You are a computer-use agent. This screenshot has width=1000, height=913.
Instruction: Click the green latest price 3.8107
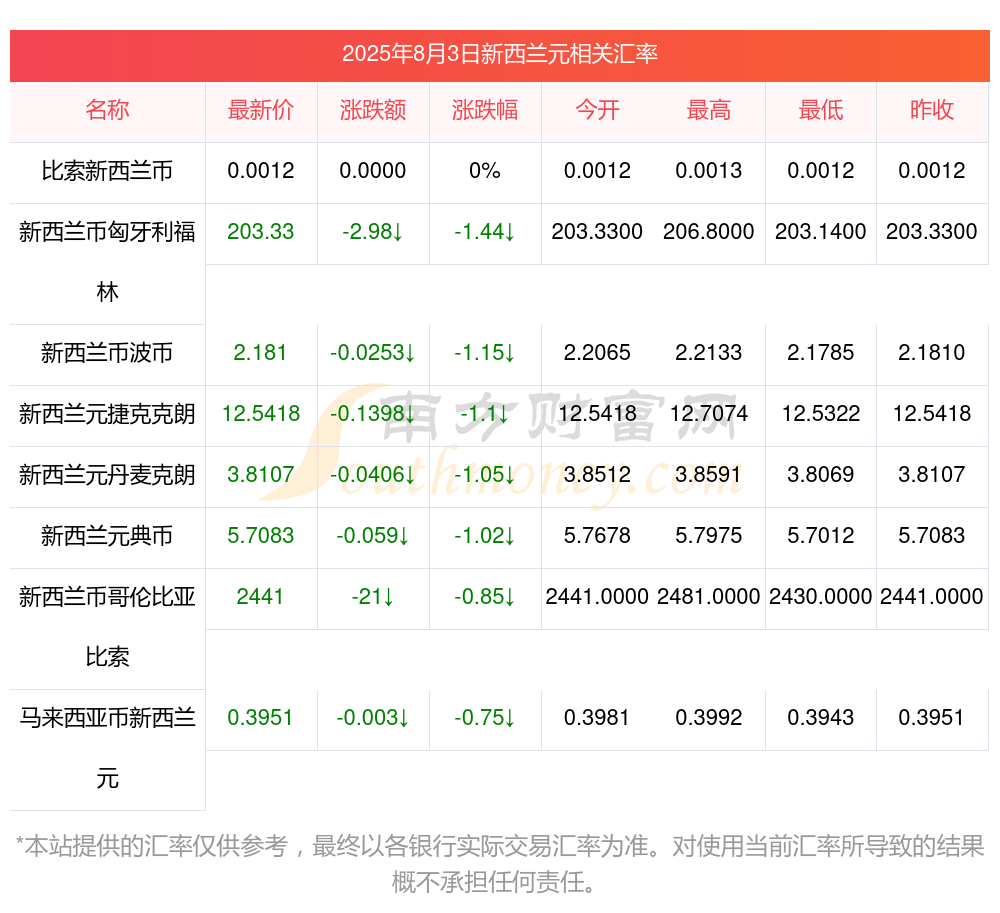pos(261,474)
